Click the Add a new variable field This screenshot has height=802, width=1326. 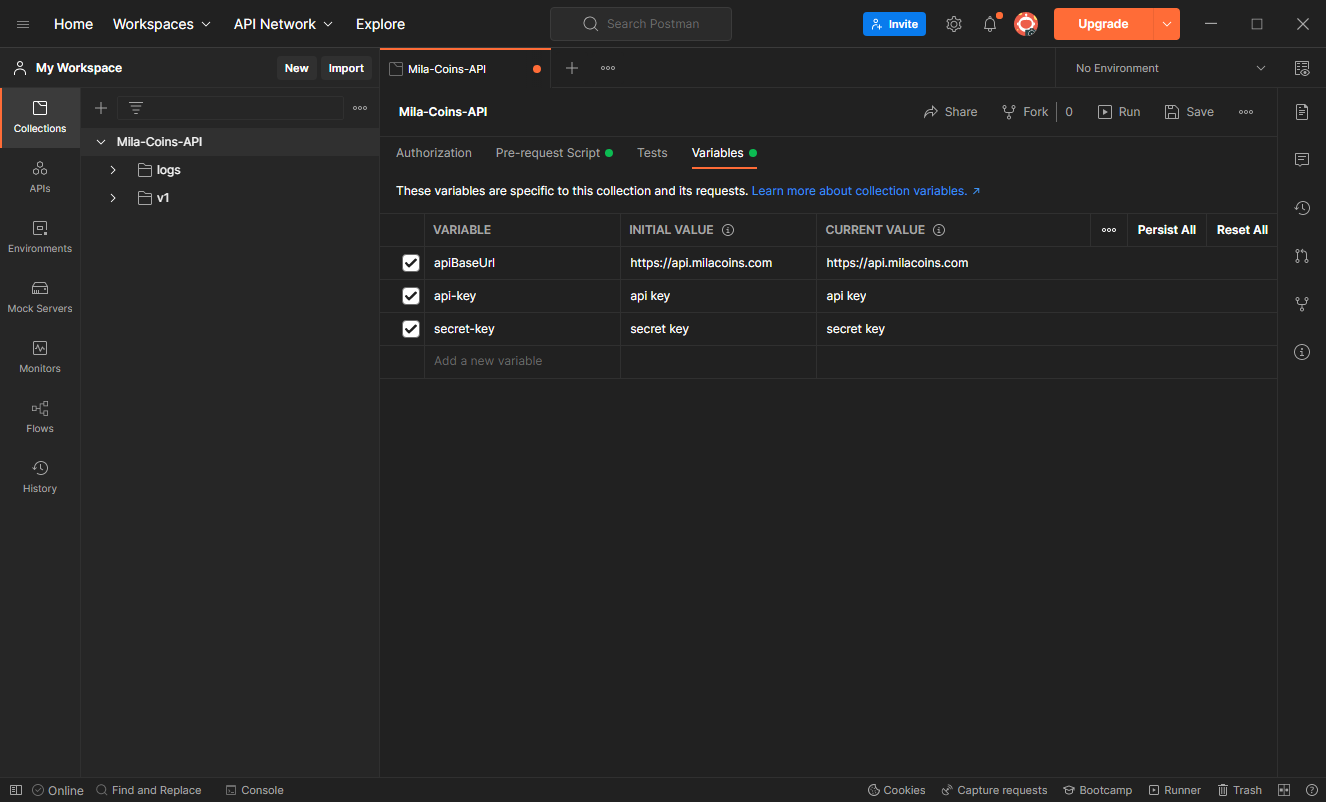(522, 361)
